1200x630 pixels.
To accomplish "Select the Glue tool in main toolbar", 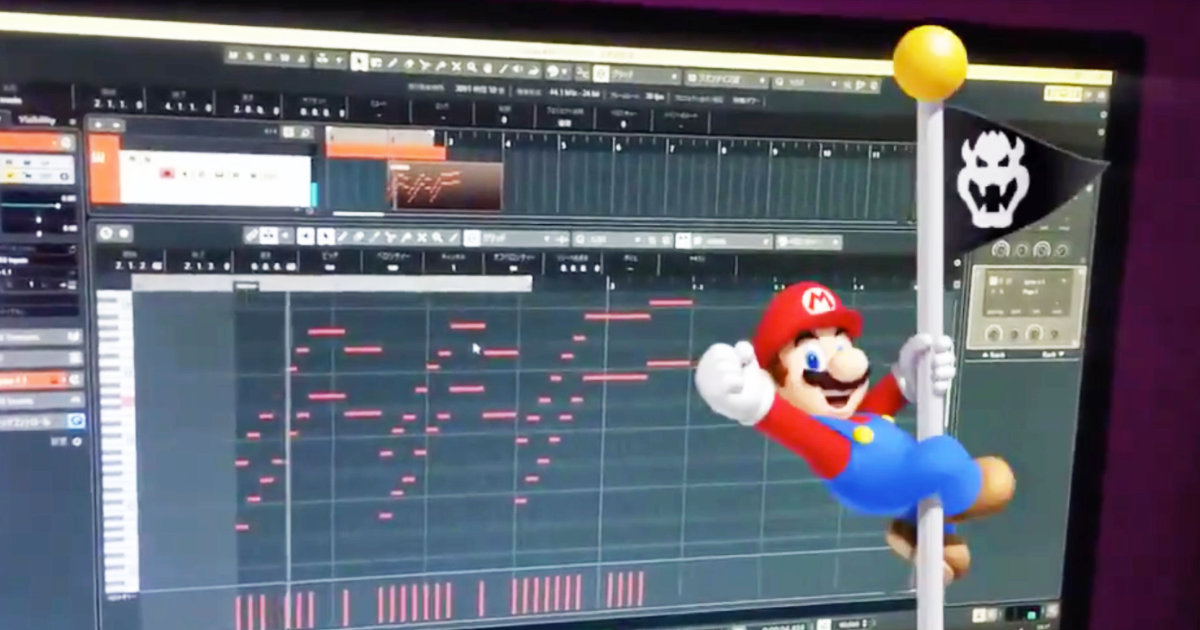I will click(440, 66).
